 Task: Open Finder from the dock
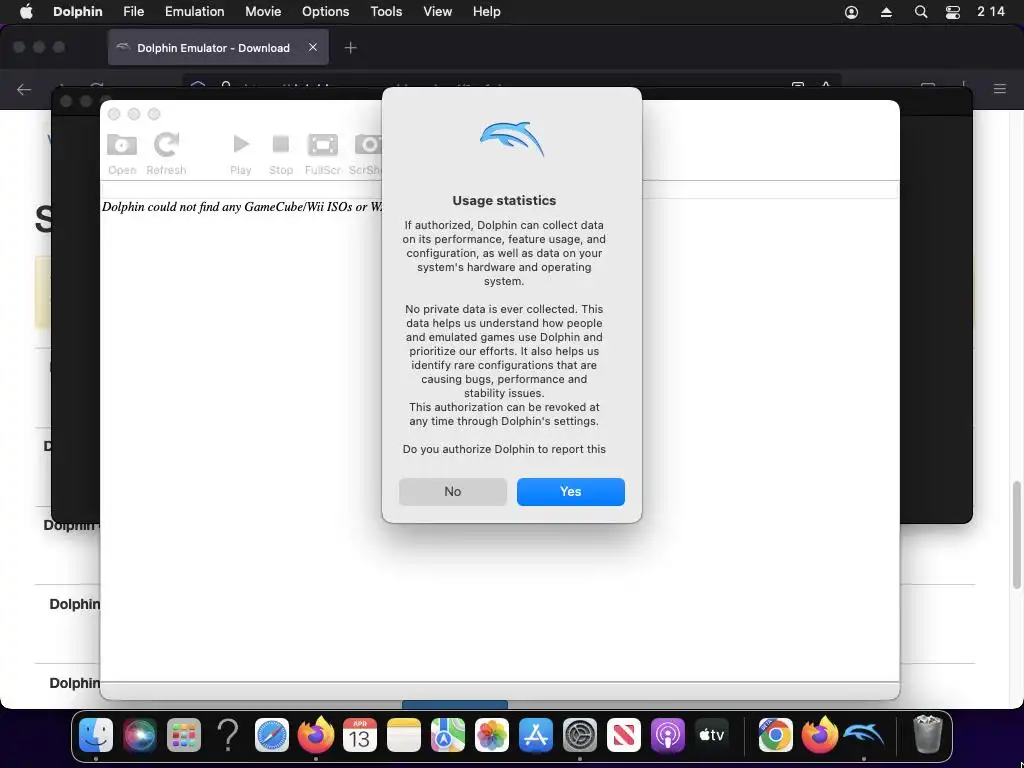[96, 735]
